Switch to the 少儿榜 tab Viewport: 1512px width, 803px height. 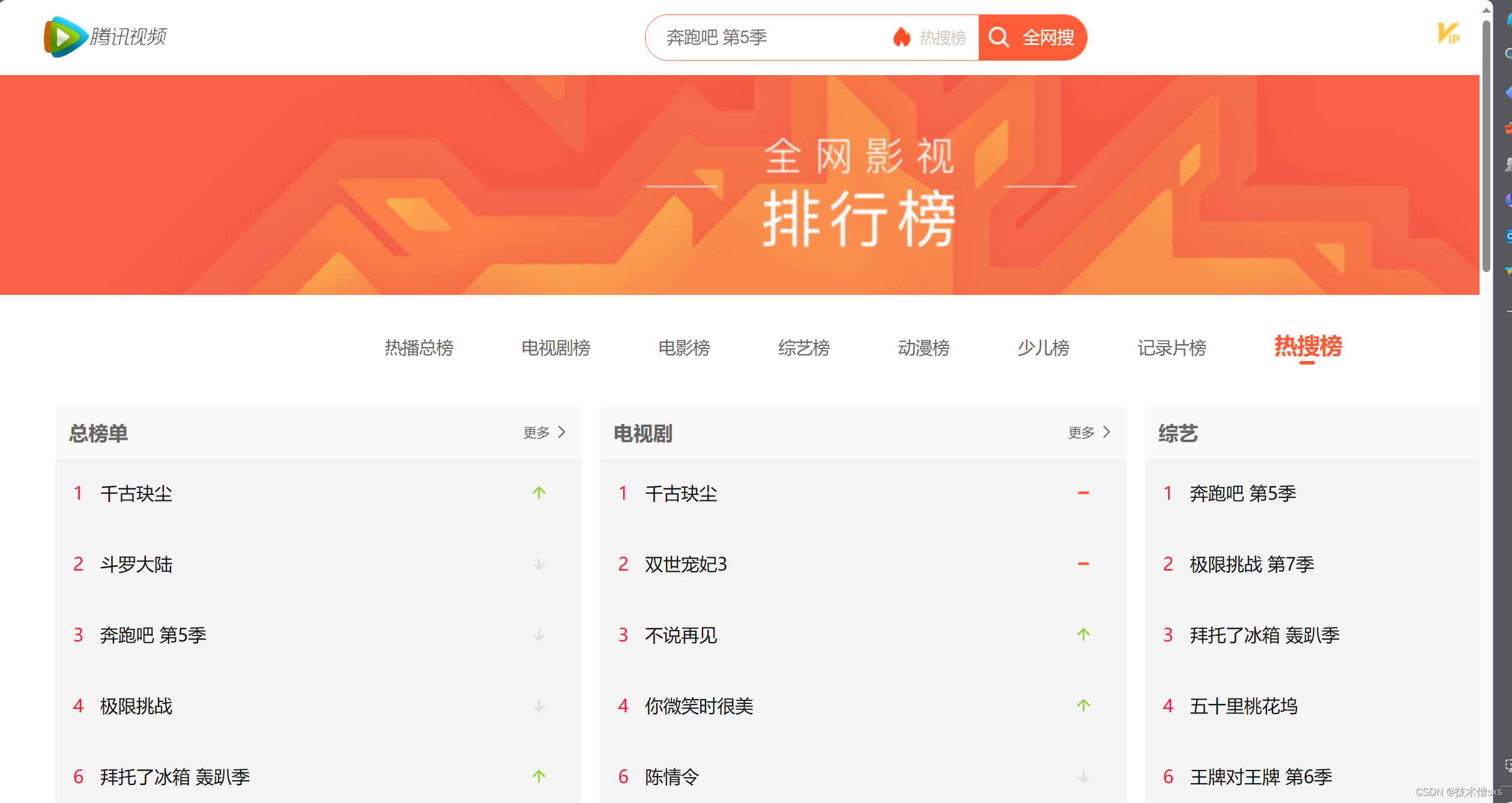1043,347
